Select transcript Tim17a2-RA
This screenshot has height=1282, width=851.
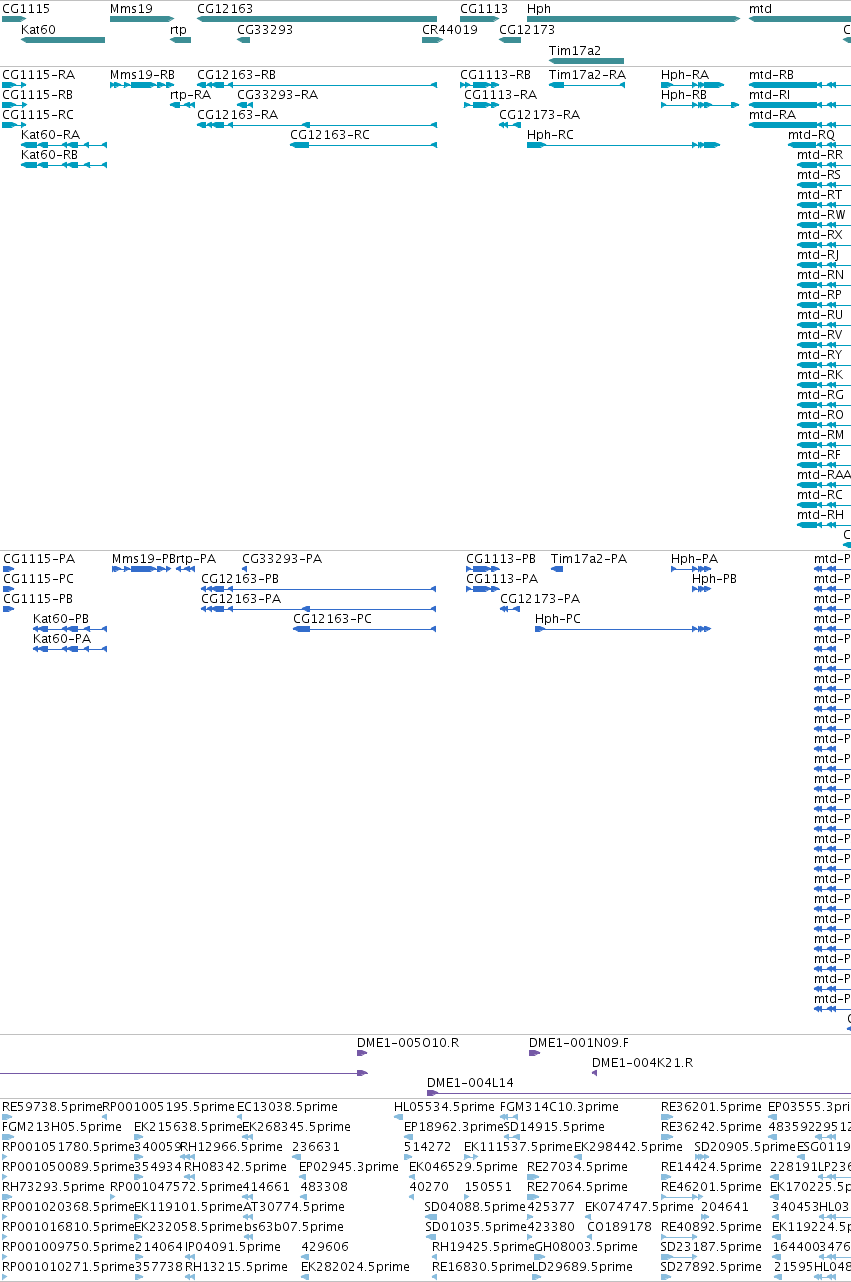(587, 75)
